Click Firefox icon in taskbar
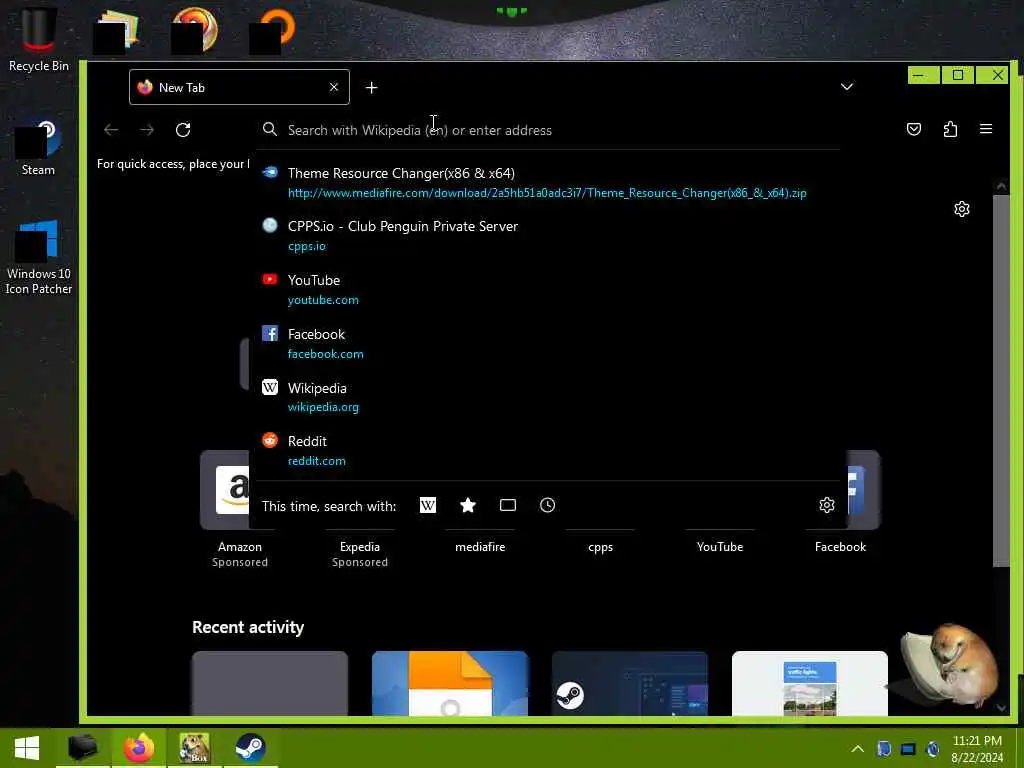 (x=138, y=748)
